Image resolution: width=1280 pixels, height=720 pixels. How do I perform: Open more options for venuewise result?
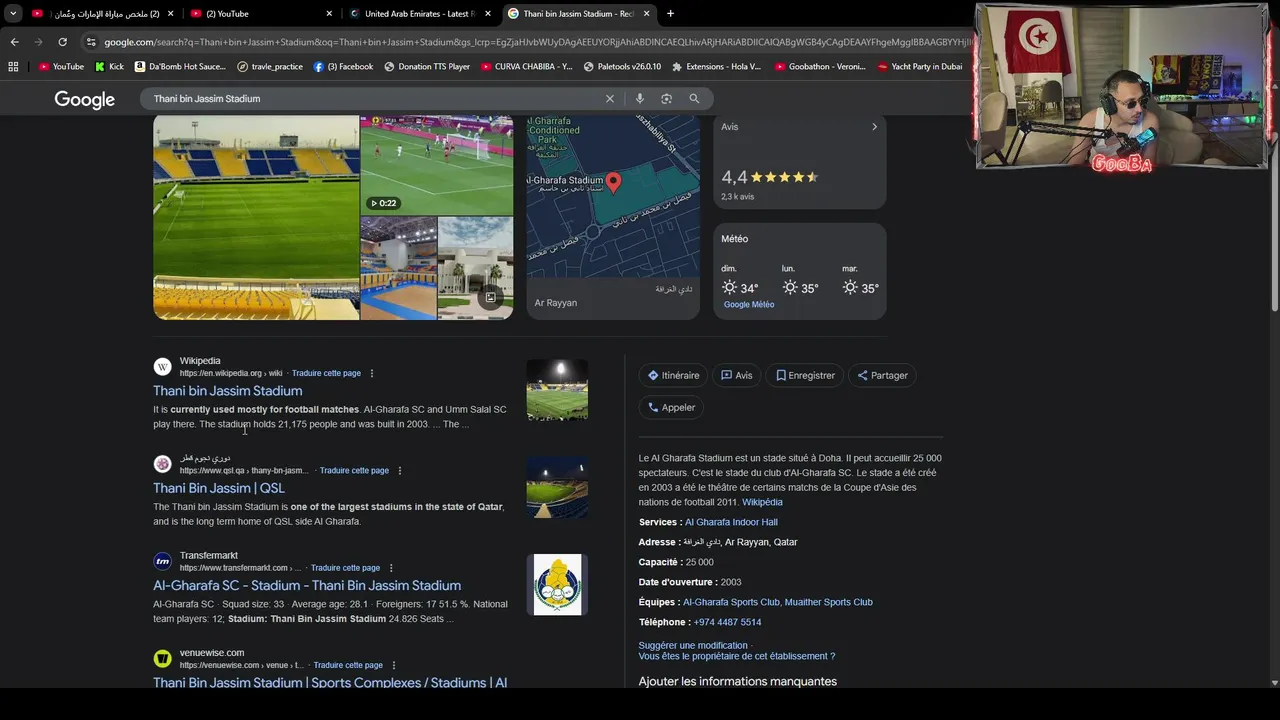(394, 665)
